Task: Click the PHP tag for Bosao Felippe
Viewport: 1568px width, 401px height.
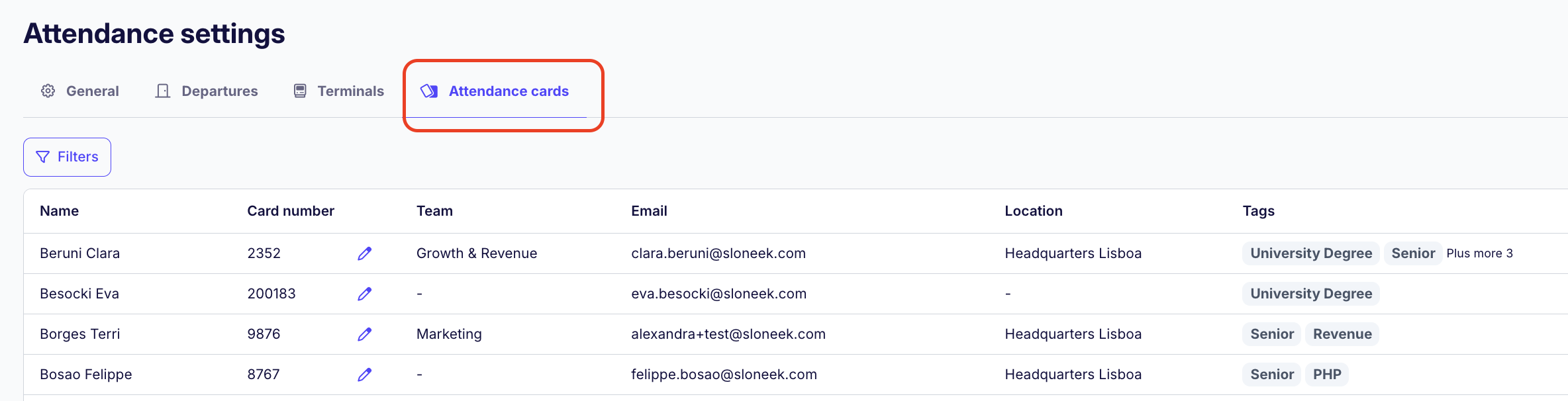Action: coord(1327,375)
